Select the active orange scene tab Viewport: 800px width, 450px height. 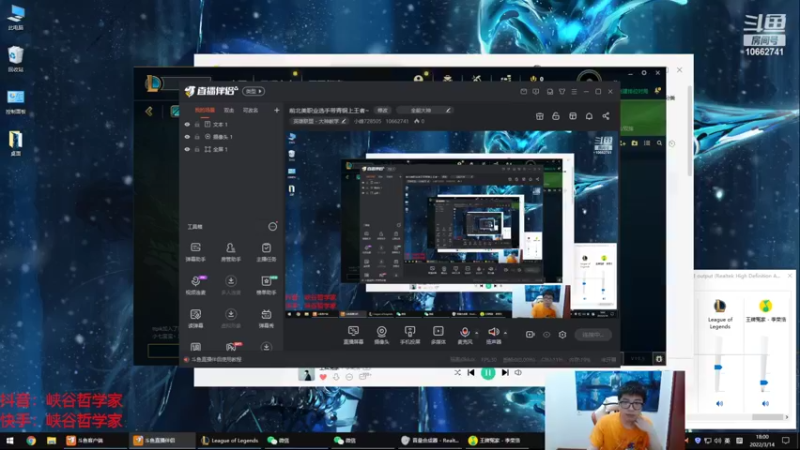pyautogui.click(x=205, y=110)
